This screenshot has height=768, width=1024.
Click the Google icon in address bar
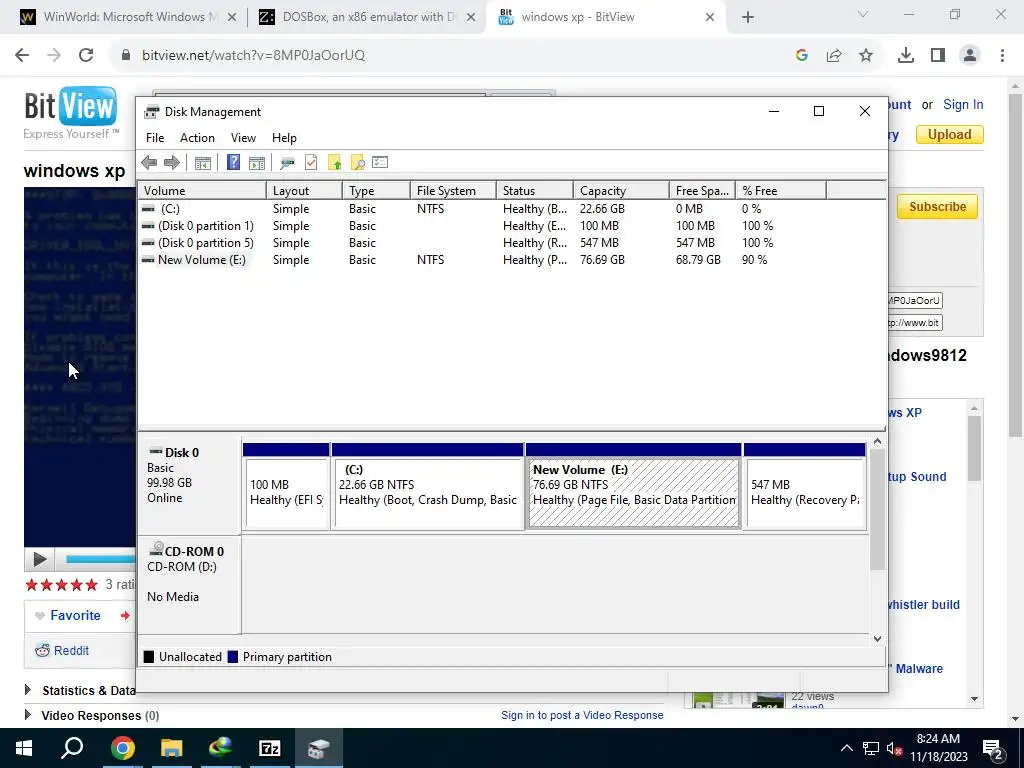tap(802, 56)
